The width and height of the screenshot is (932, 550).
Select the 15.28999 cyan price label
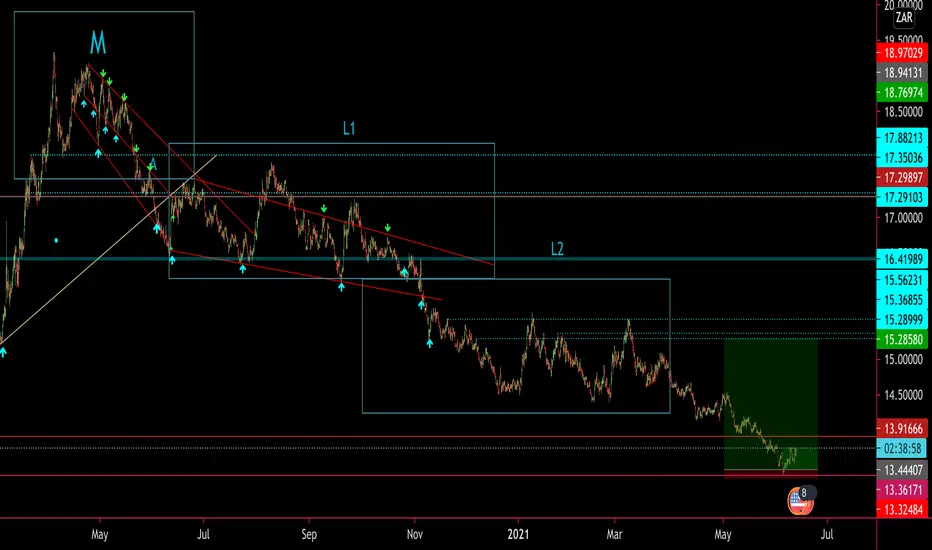(x=902, y=320)
